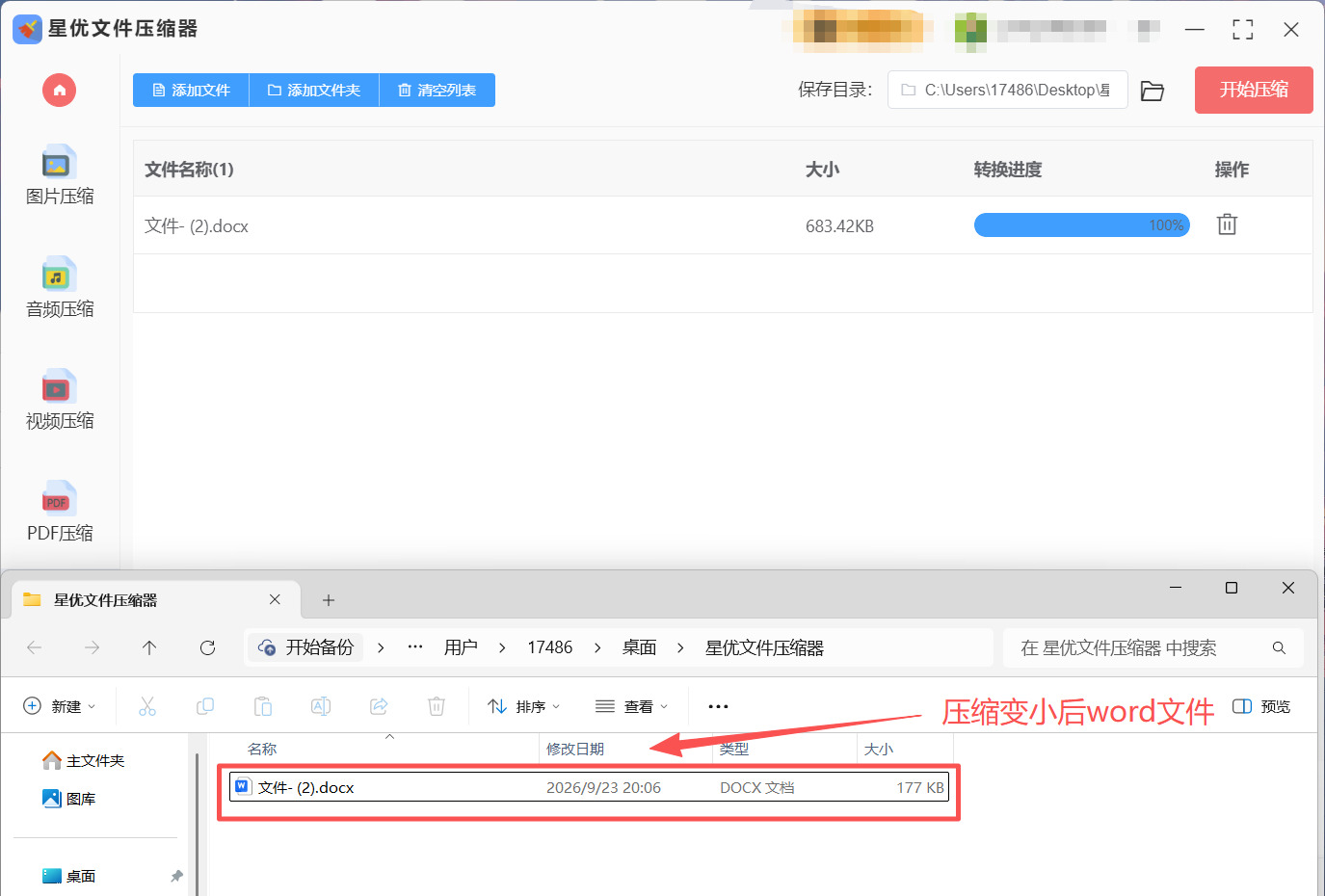Click the red home icon in sidebar
Viewport: 1325px width, 896px height.
coord(59,91)
